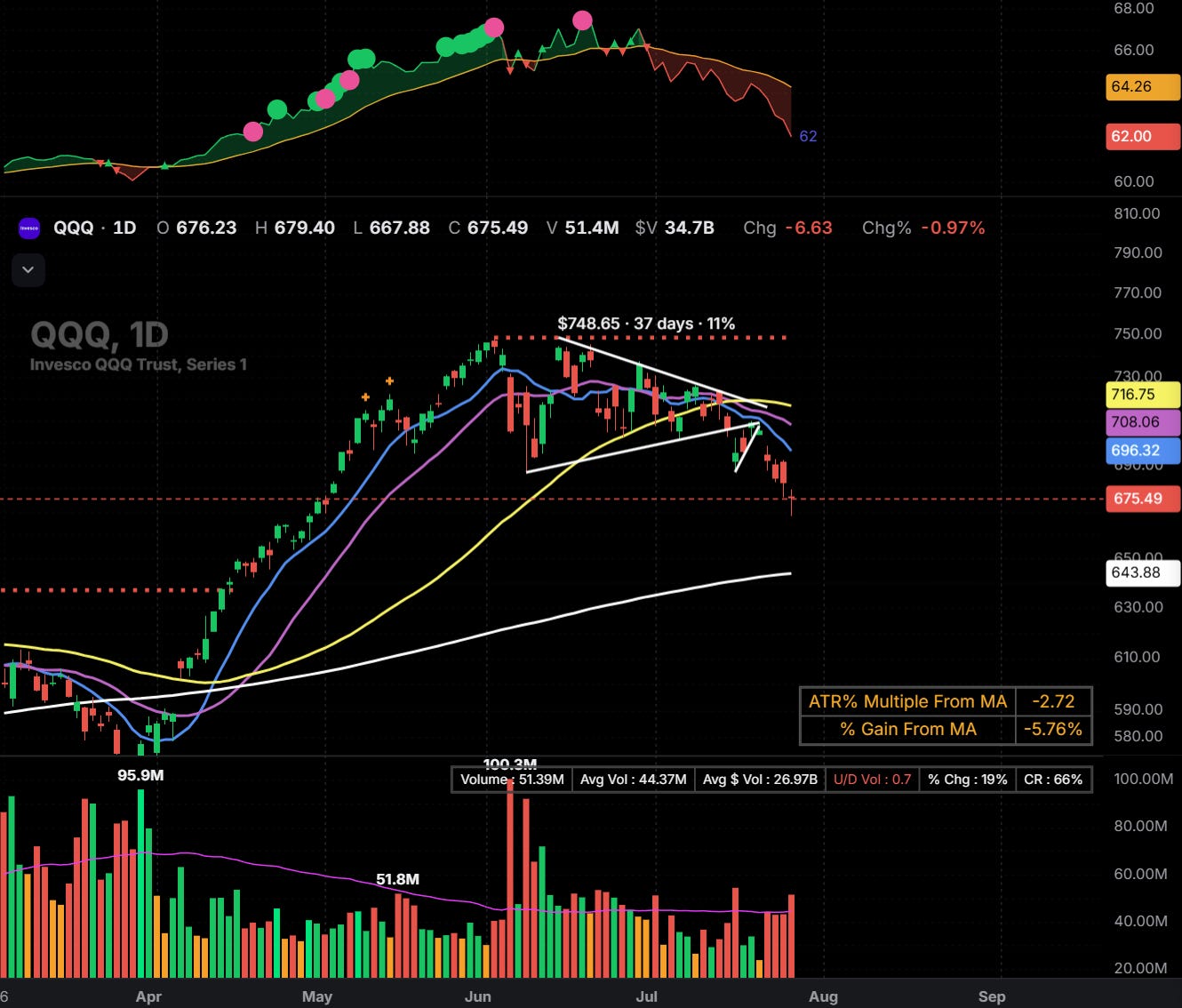Click the 95.9M volume bar label
1182x1008 pixels.
(x=140, y=775)
